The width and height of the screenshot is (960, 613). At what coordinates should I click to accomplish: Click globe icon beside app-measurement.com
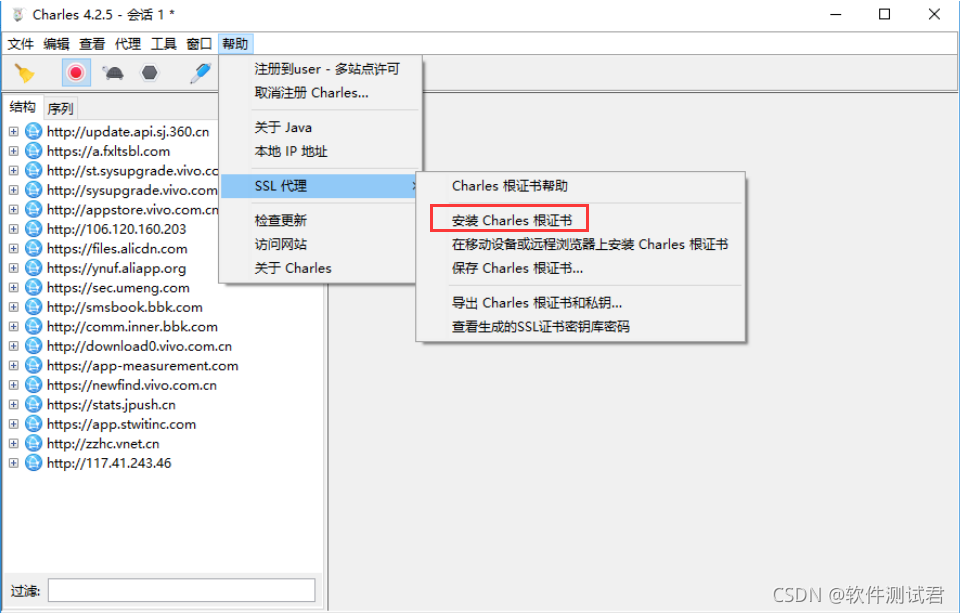tap(34, 366)
